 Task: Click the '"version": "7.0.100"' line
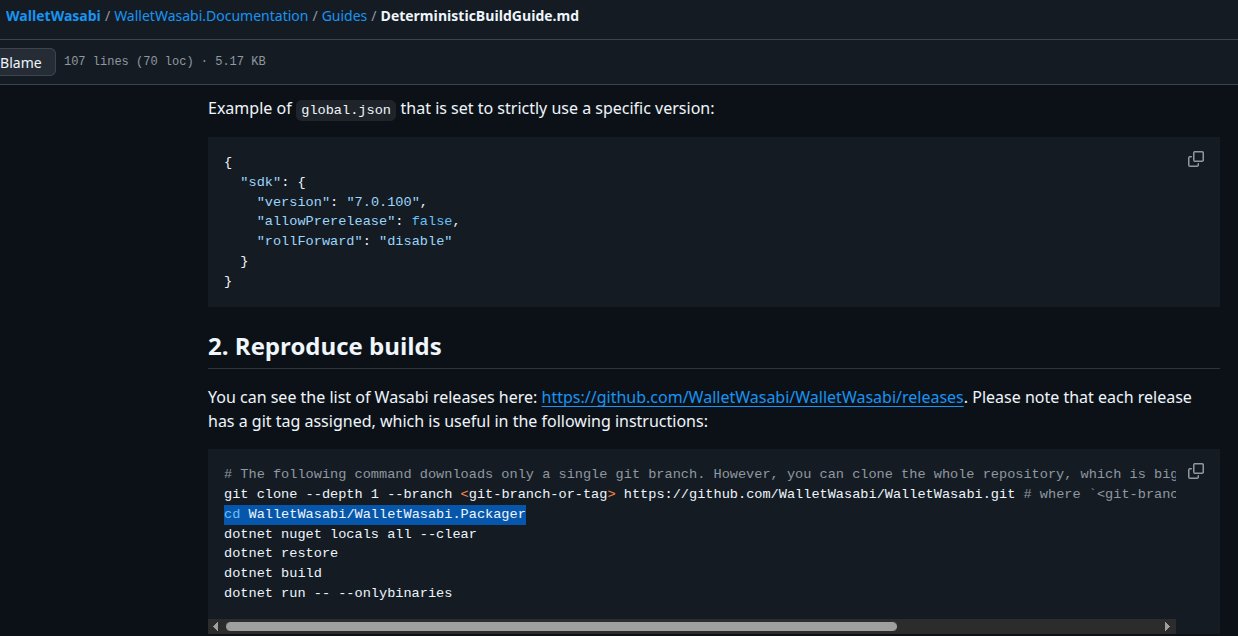341,201
